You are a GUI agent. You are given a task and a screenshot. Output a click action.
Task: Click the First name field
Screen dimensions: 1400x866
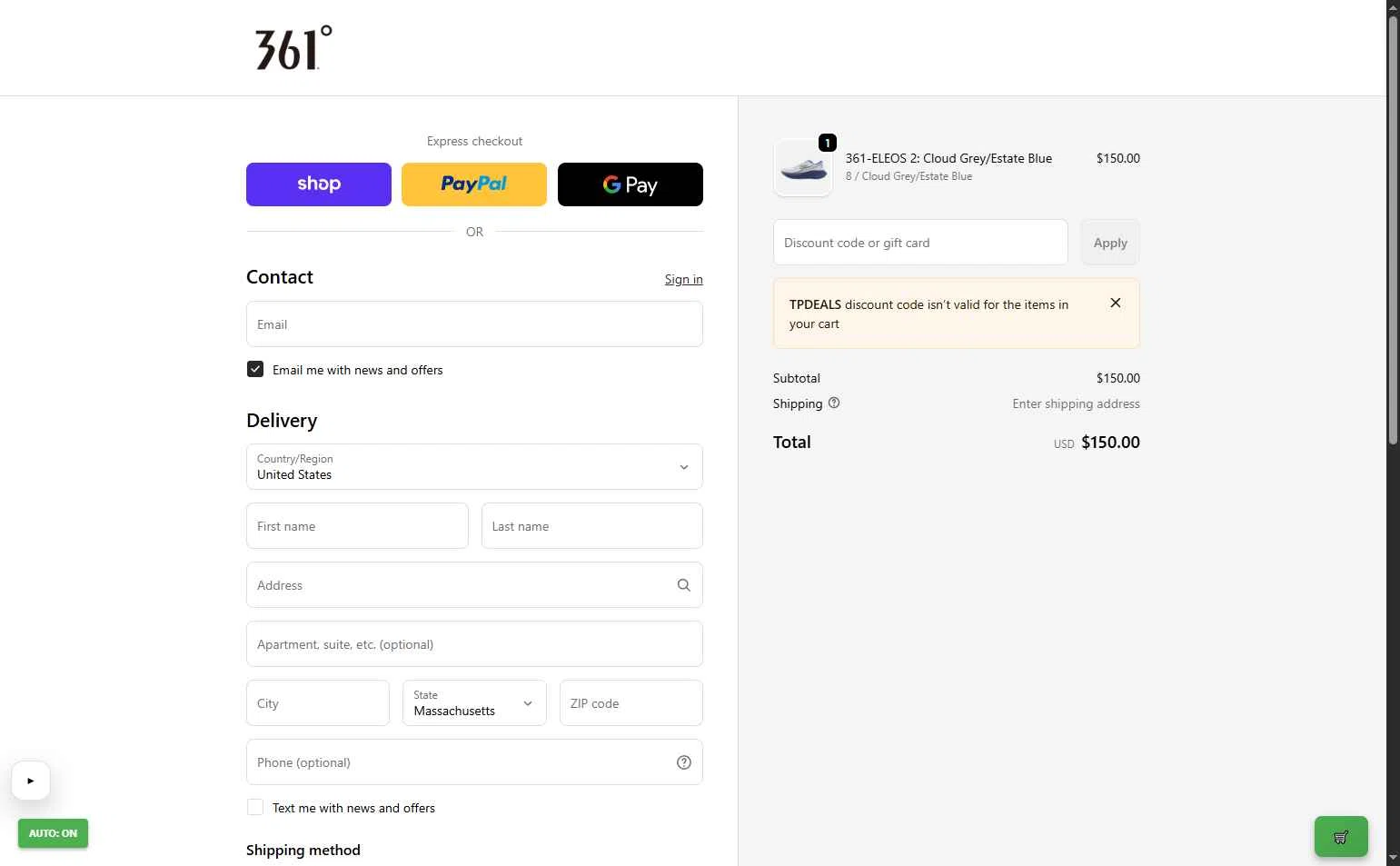pos(357,526)
